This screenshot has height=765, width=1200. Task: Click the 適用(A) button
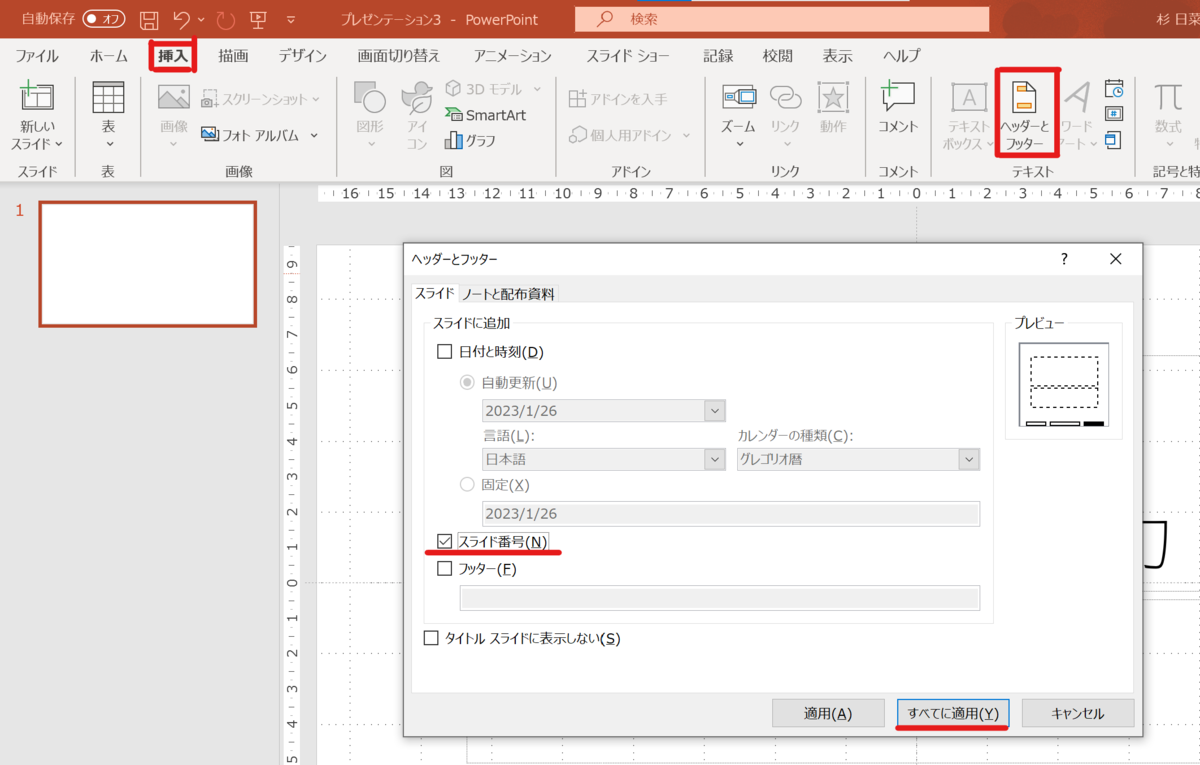click(828, 713)
